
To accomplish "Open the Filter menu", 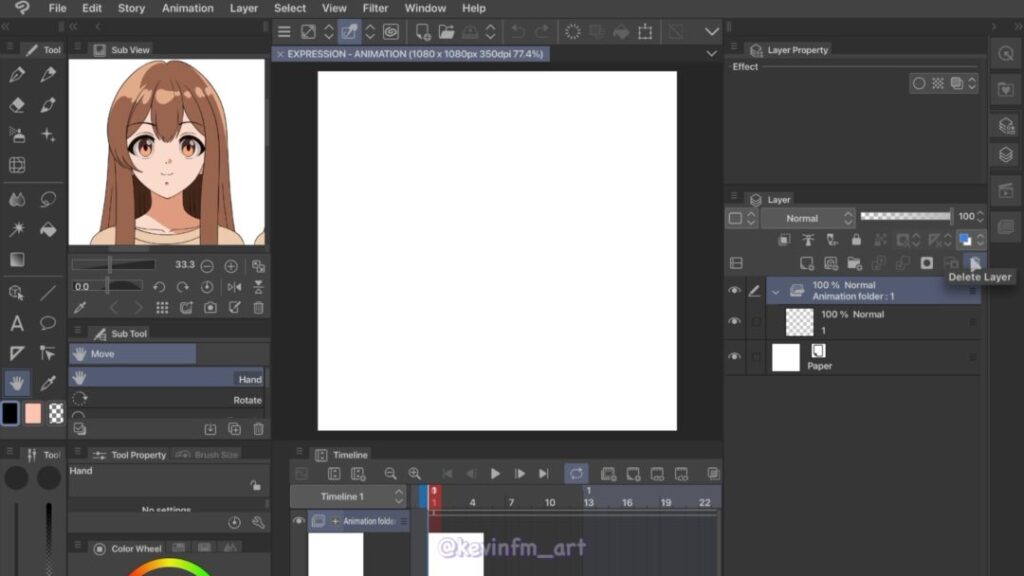I will (x=375, y=8).
